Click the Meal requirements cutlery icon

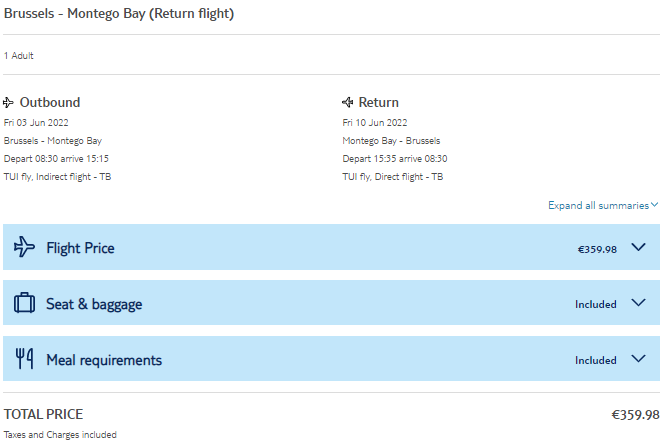(24, 359)
